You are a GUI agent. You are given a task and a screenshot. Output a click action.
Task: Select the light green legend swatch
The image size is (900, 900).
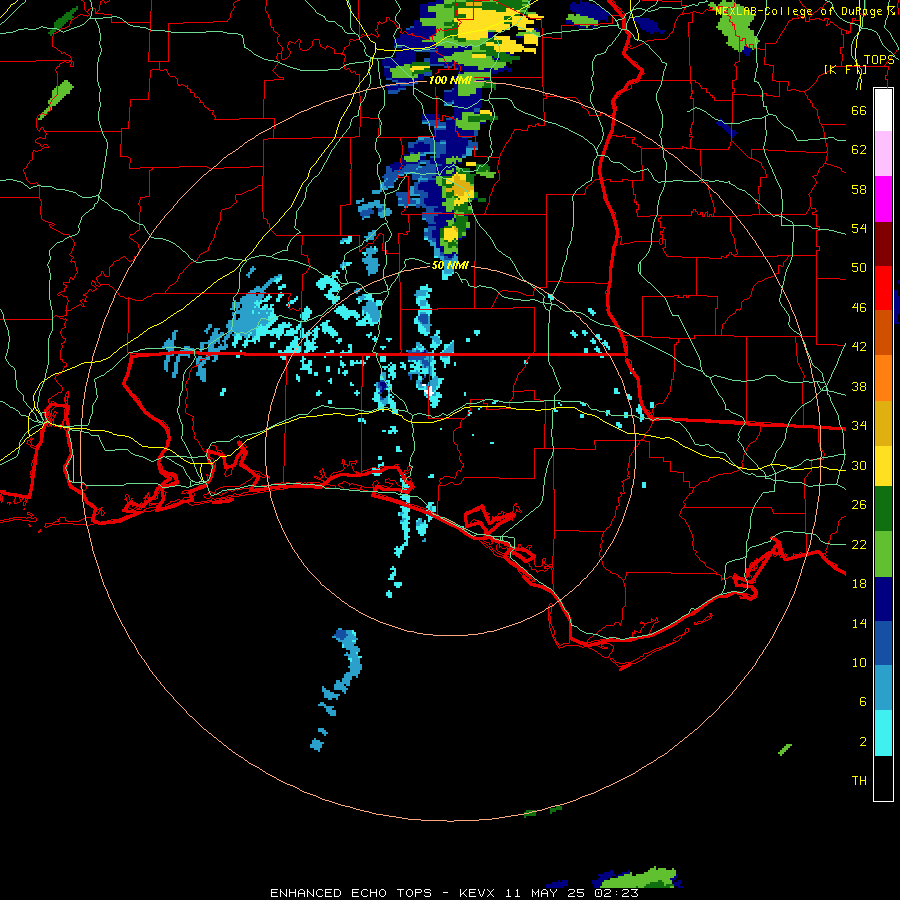(883, 554)
